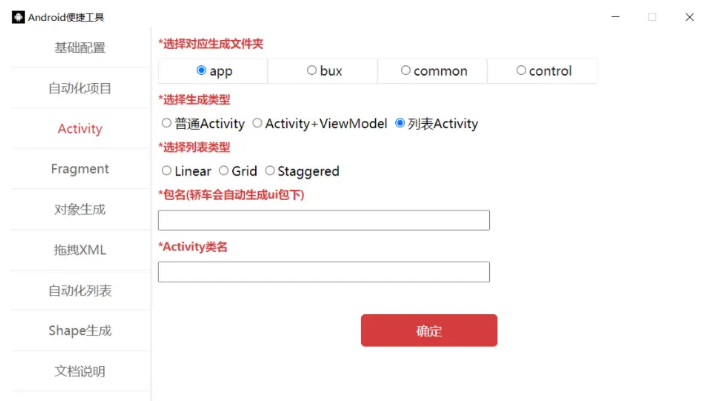703x401 pixels.
Task: Click the red 确定 button
Action: coord(429,331)
